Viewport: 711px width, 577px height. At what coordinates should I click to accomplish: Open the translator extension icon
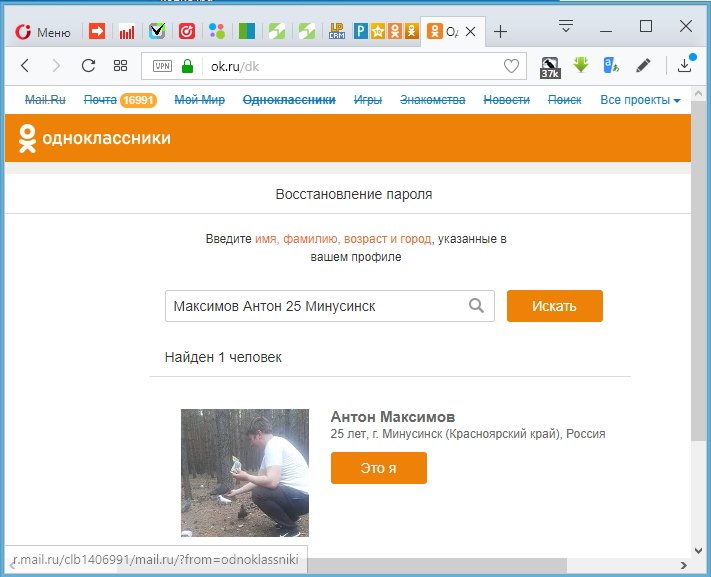[611, 66]
